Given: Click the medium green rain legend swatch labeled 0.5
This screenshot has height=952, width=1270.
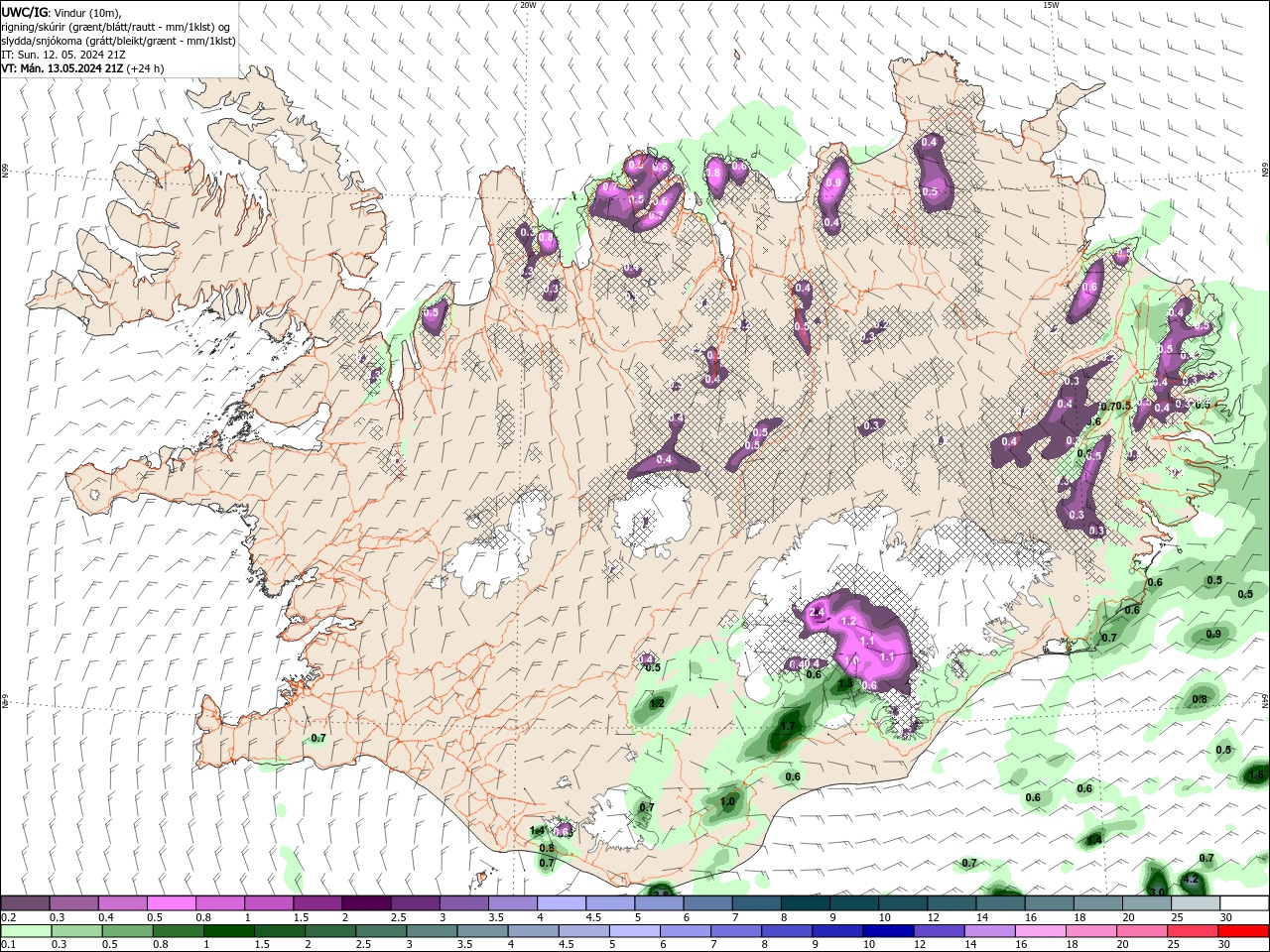Looking at the screenshot, I should (127, 931).
